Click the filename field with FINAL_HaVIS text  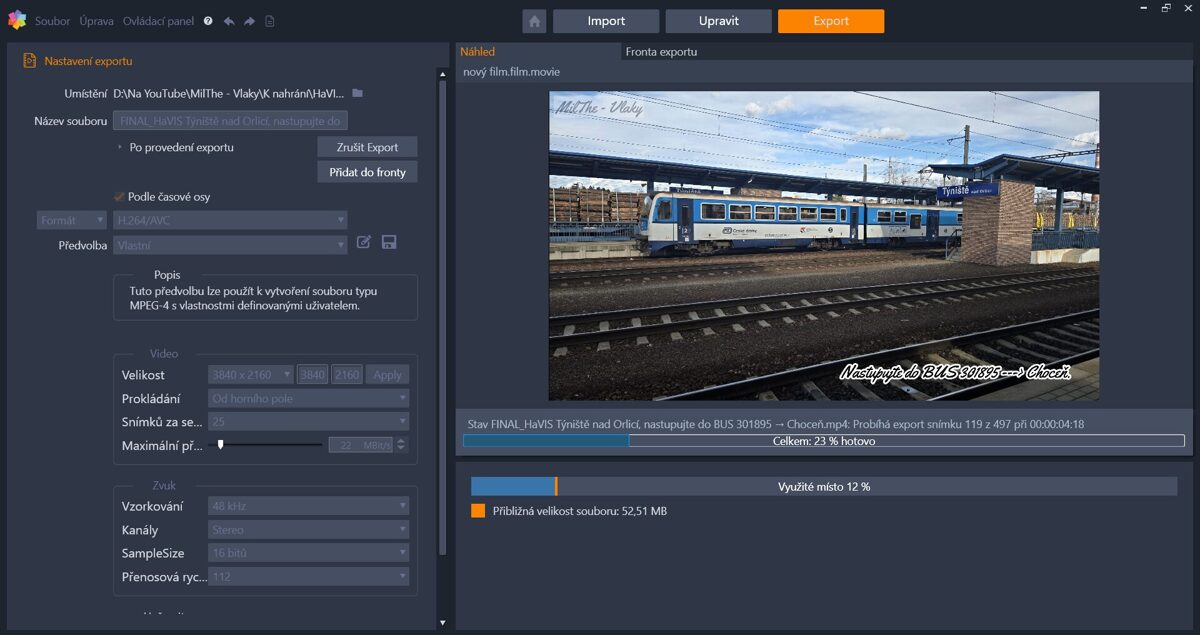tap(231, 120)
